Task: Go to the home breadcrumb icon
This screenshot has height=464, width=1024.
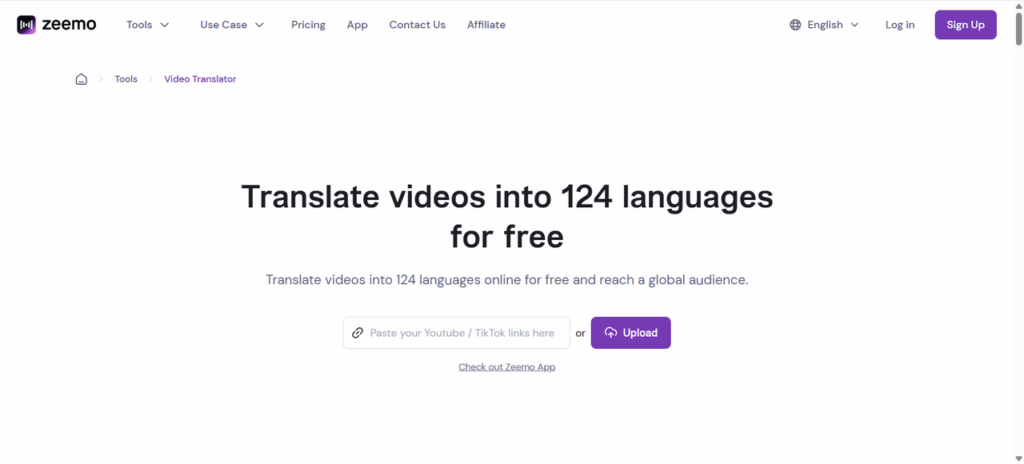Action: (x=82, y=79)
